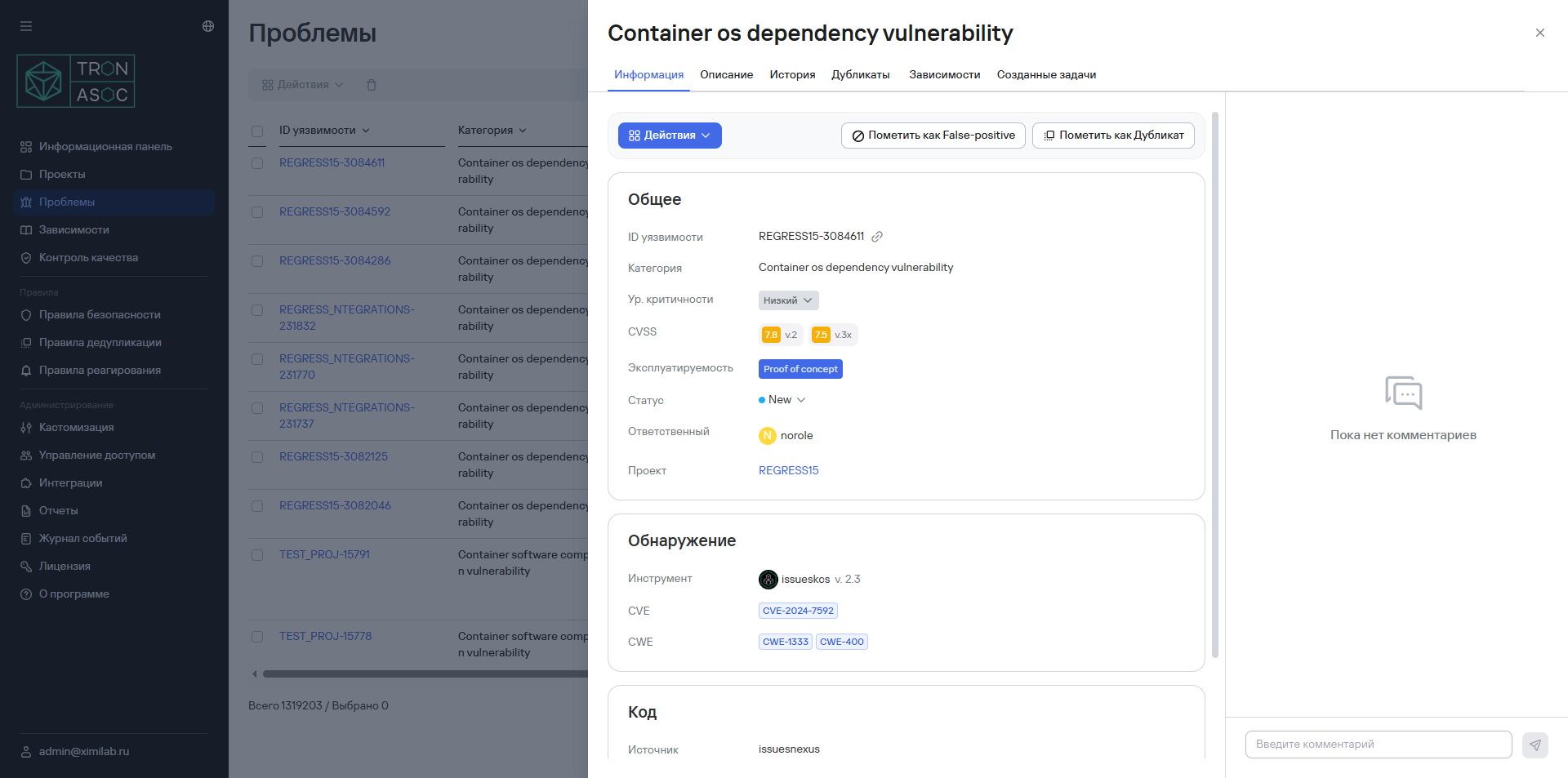Toggle the select-all checkbox in table header
Viewport: 1568px width, 778px height.
pyautogui.click(x=257, y=131)
